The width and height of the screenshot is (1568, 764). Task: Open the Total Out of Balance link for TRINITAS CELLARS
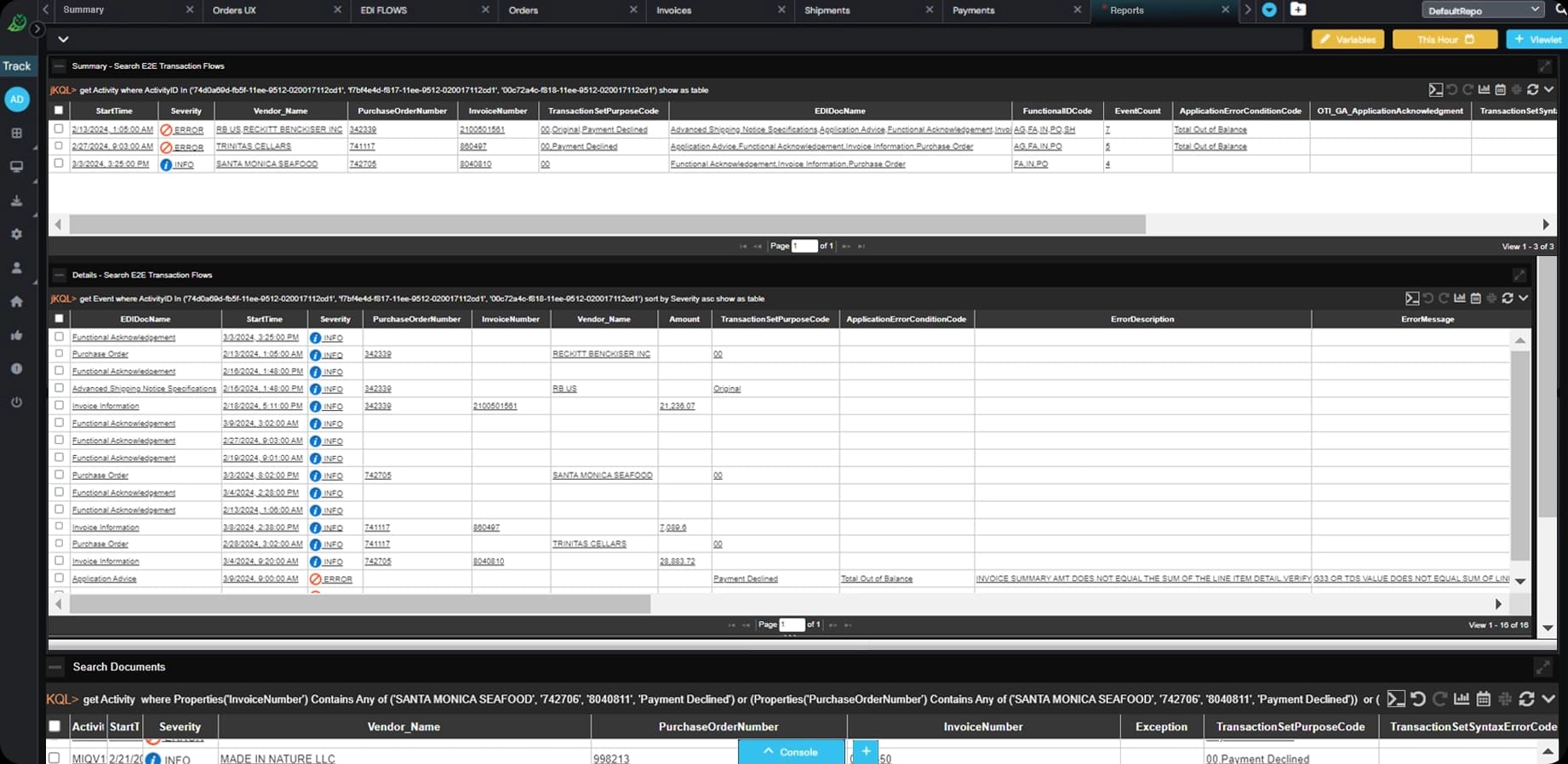point(1210,146)
